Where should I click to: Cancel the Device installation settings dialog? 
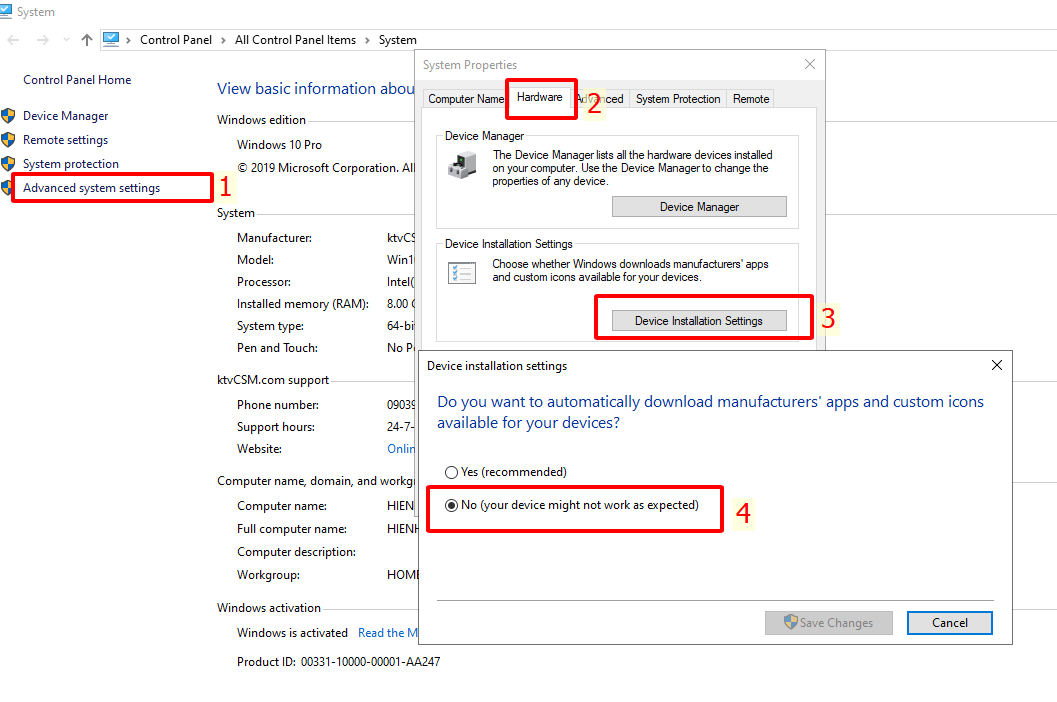tap(949, 623)
